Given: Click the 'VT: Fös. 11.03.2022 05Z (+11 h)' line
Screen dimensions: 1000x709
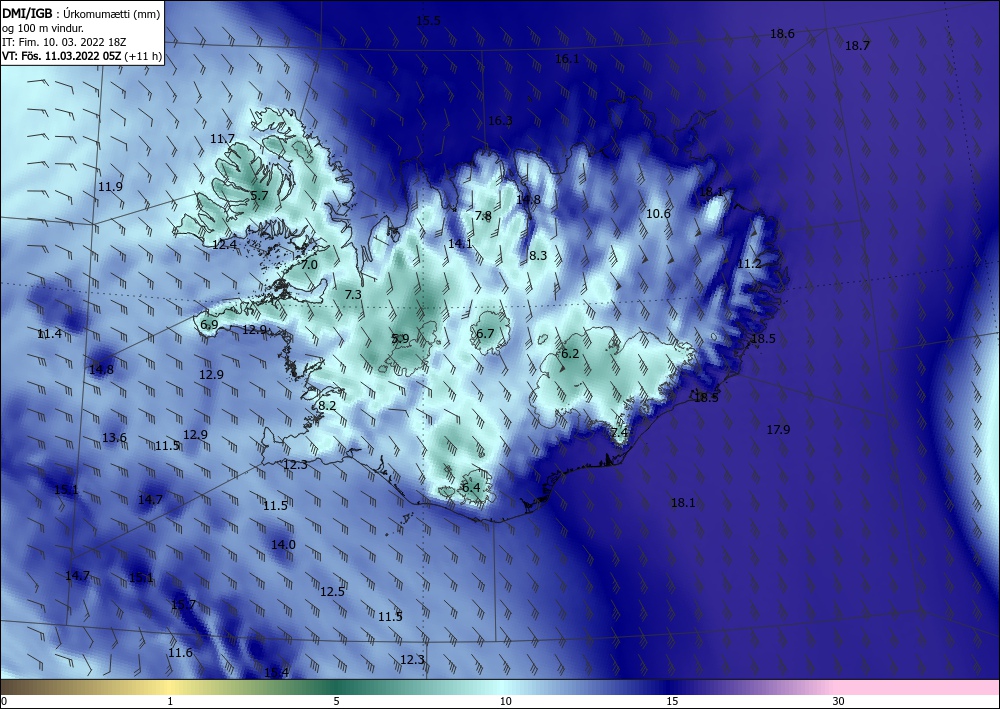Looking at the screenshot, I should point(82,56).
